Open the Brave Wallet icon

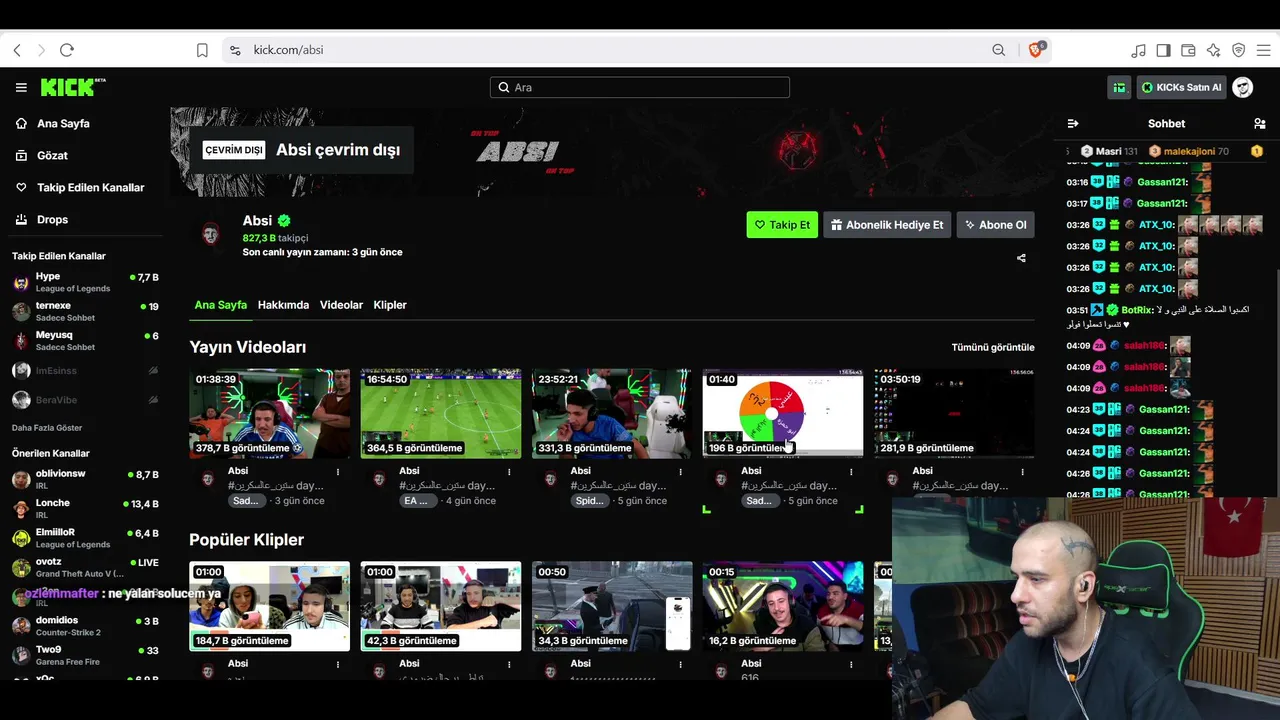pos(1188,50)
